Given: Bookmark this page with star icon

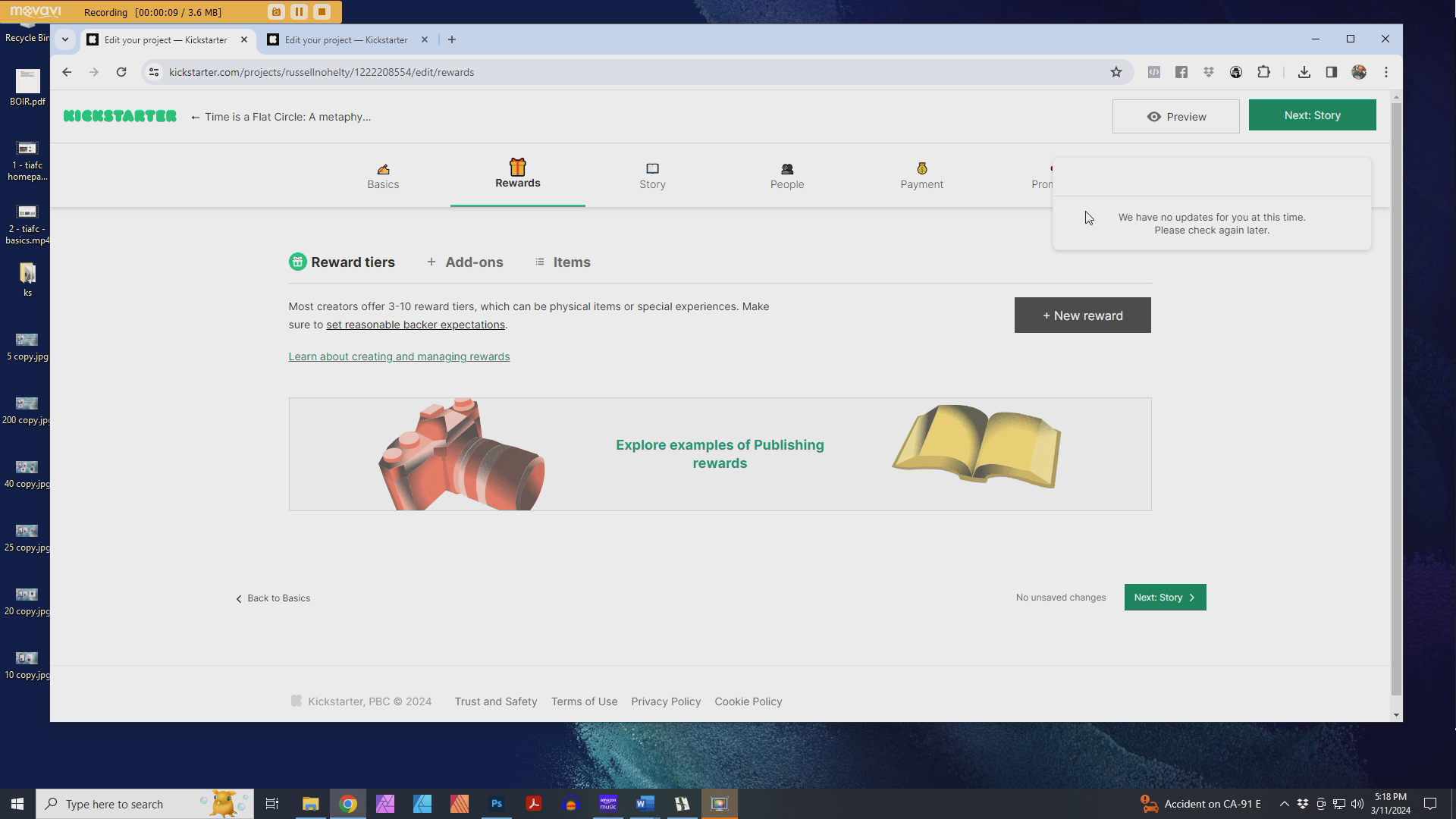Looking at the screenshot, I should coord(1116,72).
